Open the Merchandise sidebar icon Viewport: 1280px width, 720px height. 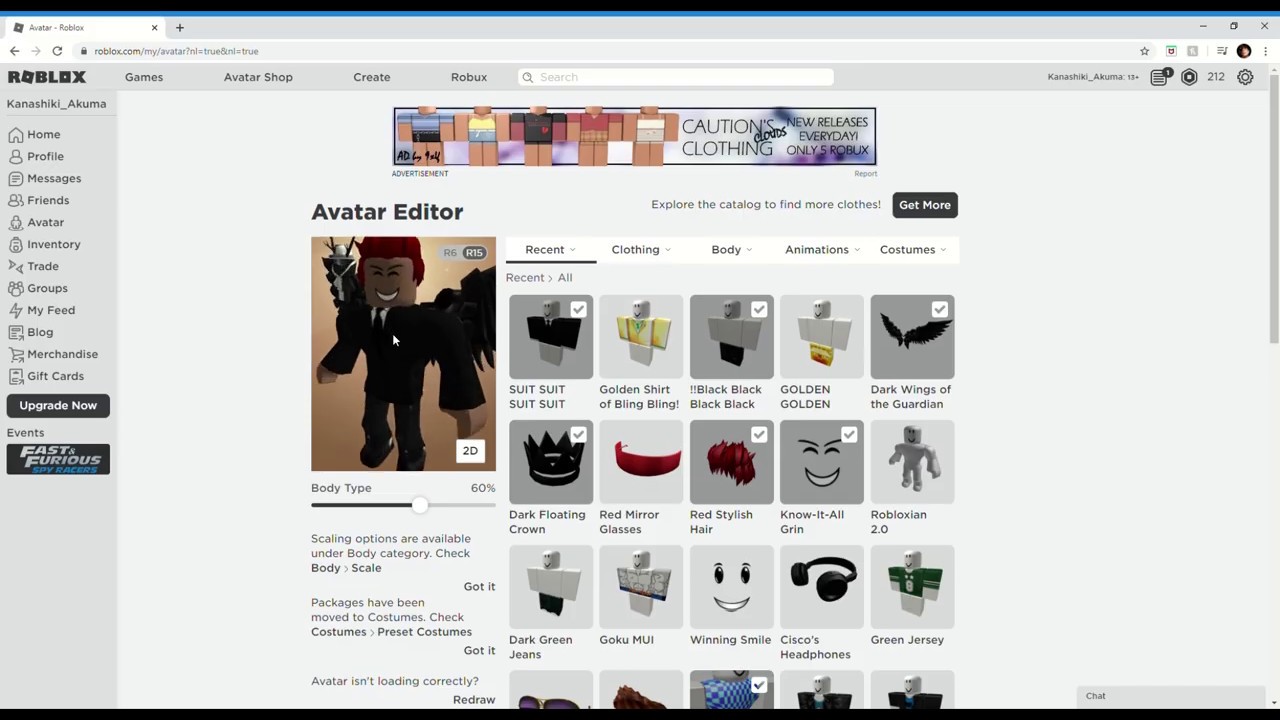(x=16, y=354)
